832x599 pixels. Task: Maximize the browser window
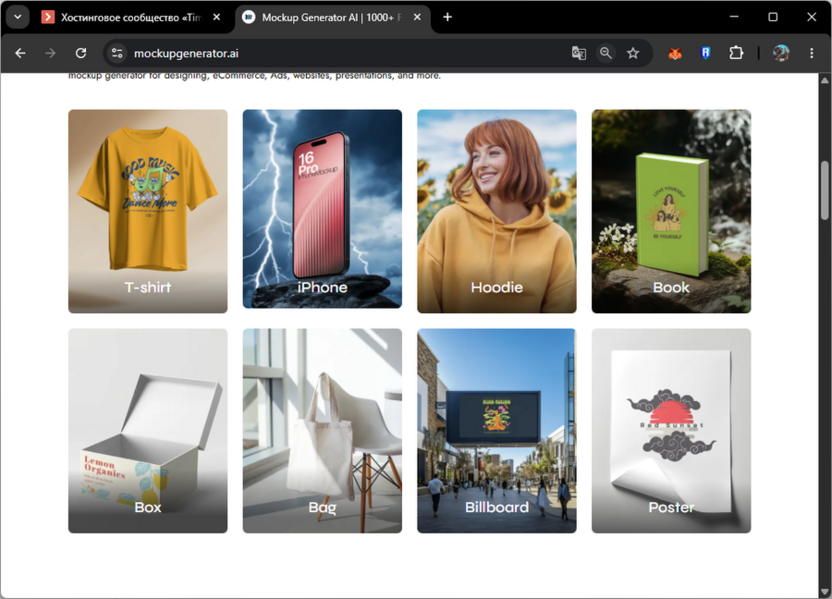click(773, 17)
